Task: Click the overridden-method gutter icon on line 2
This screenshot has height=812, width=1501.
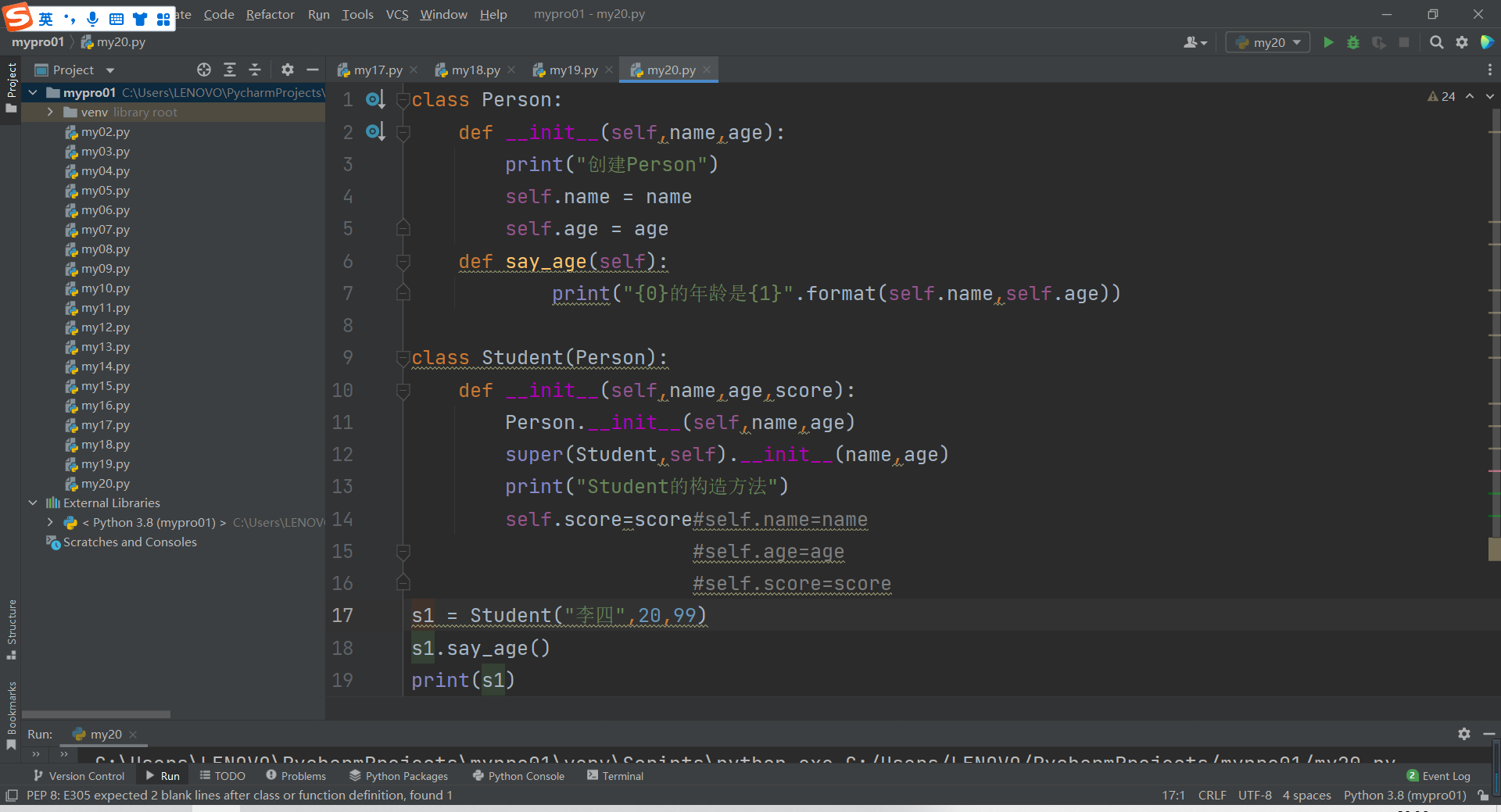Action: 375,131
